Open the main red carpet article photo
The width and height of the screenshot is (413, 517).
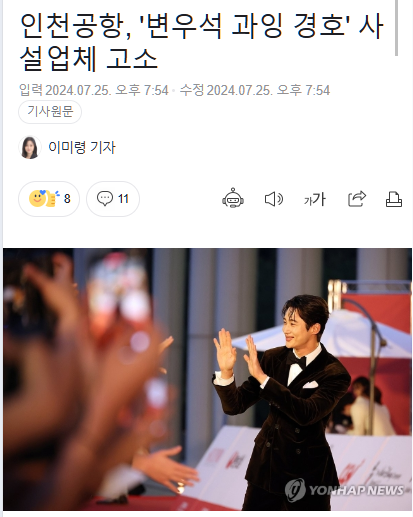[x=207, y=379]
